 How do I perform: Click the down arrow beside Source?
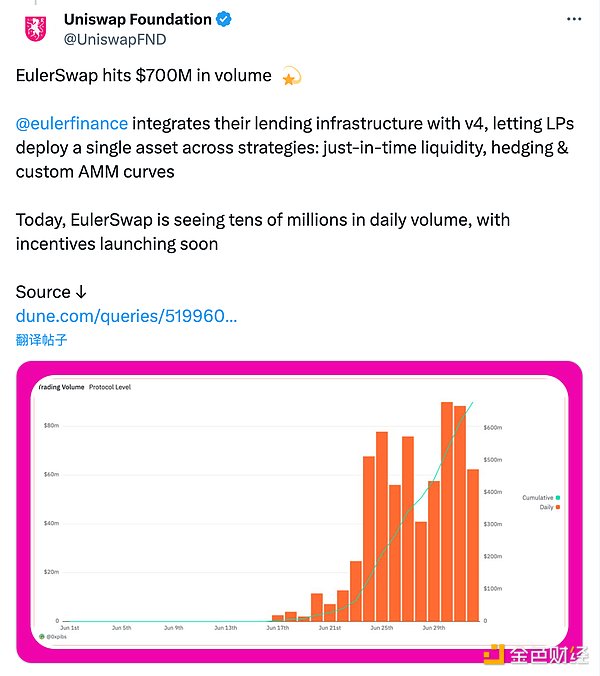81,292
